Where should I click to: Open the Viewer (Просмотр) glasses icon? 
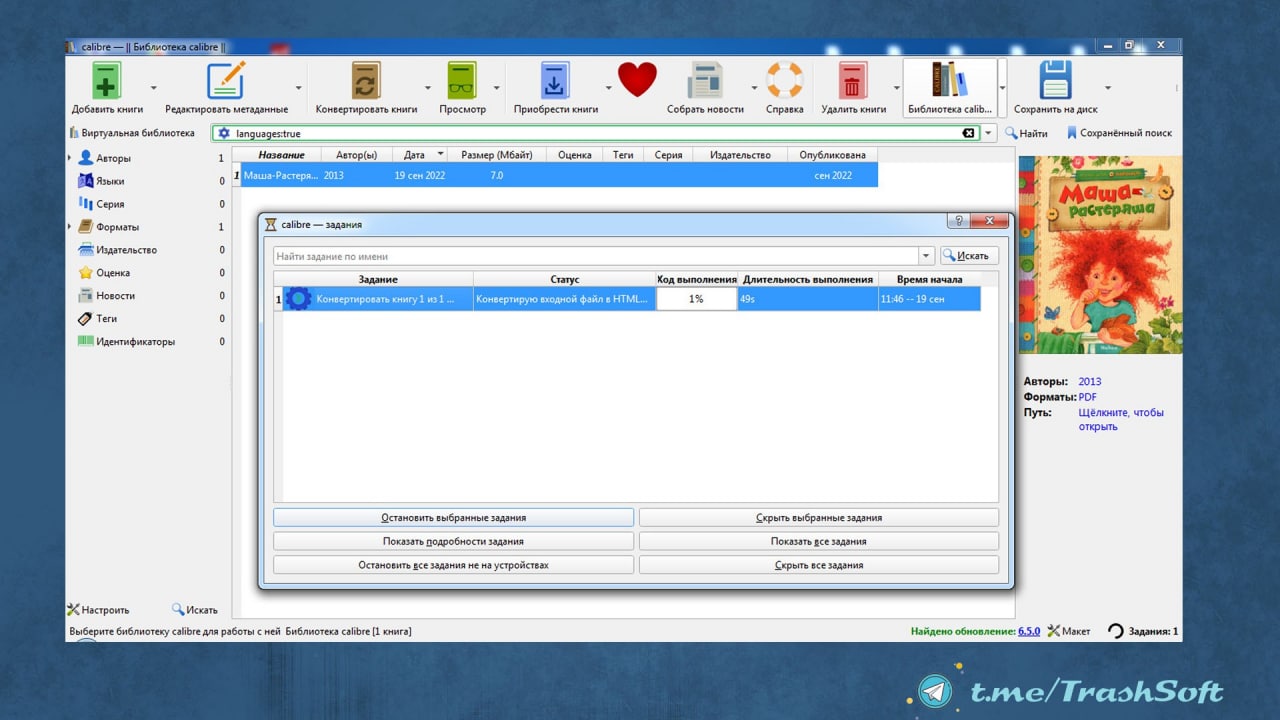point(462,80)
